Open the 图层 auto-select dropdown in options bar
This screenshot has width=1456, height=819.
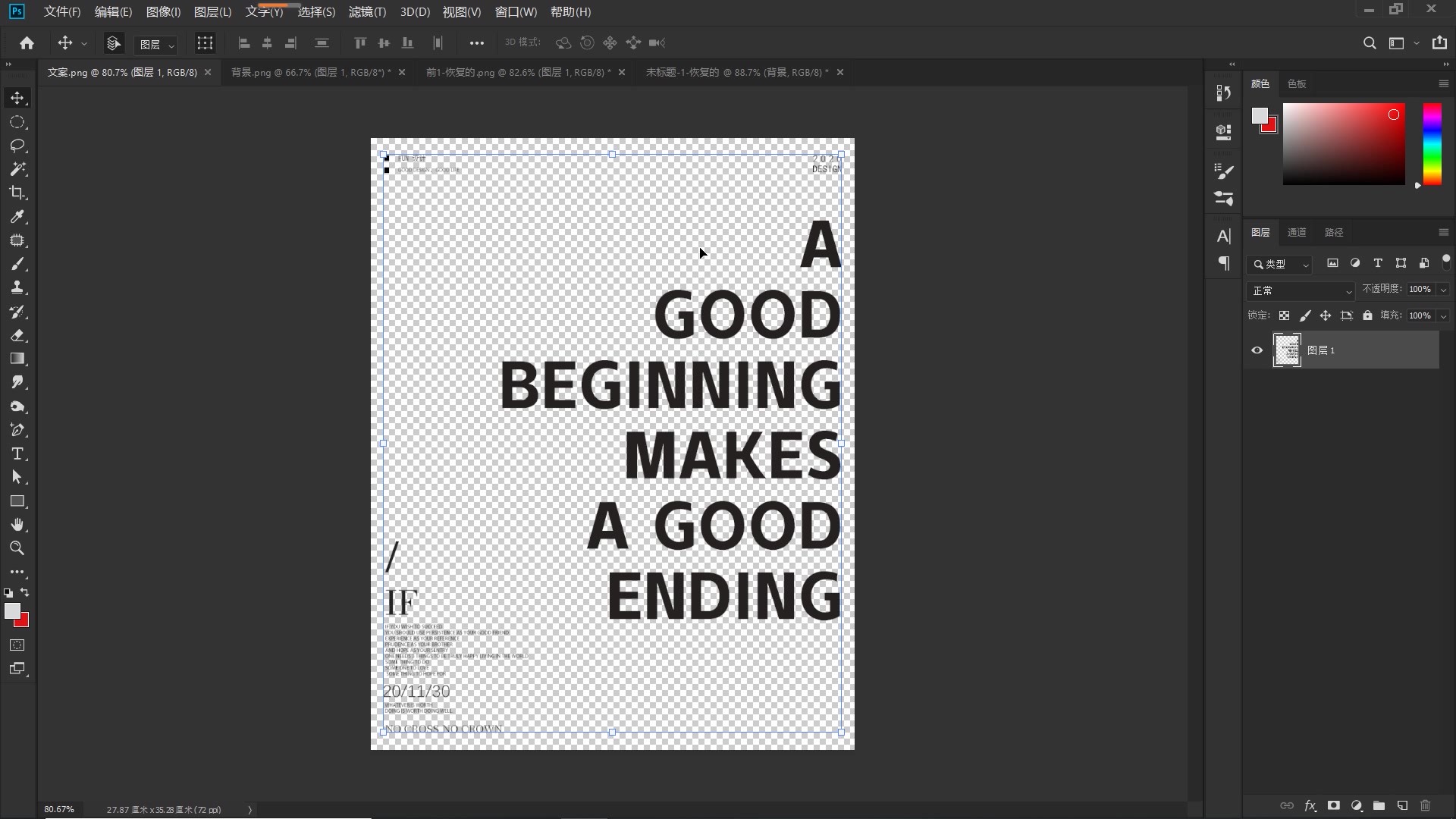tap(156, 44)
